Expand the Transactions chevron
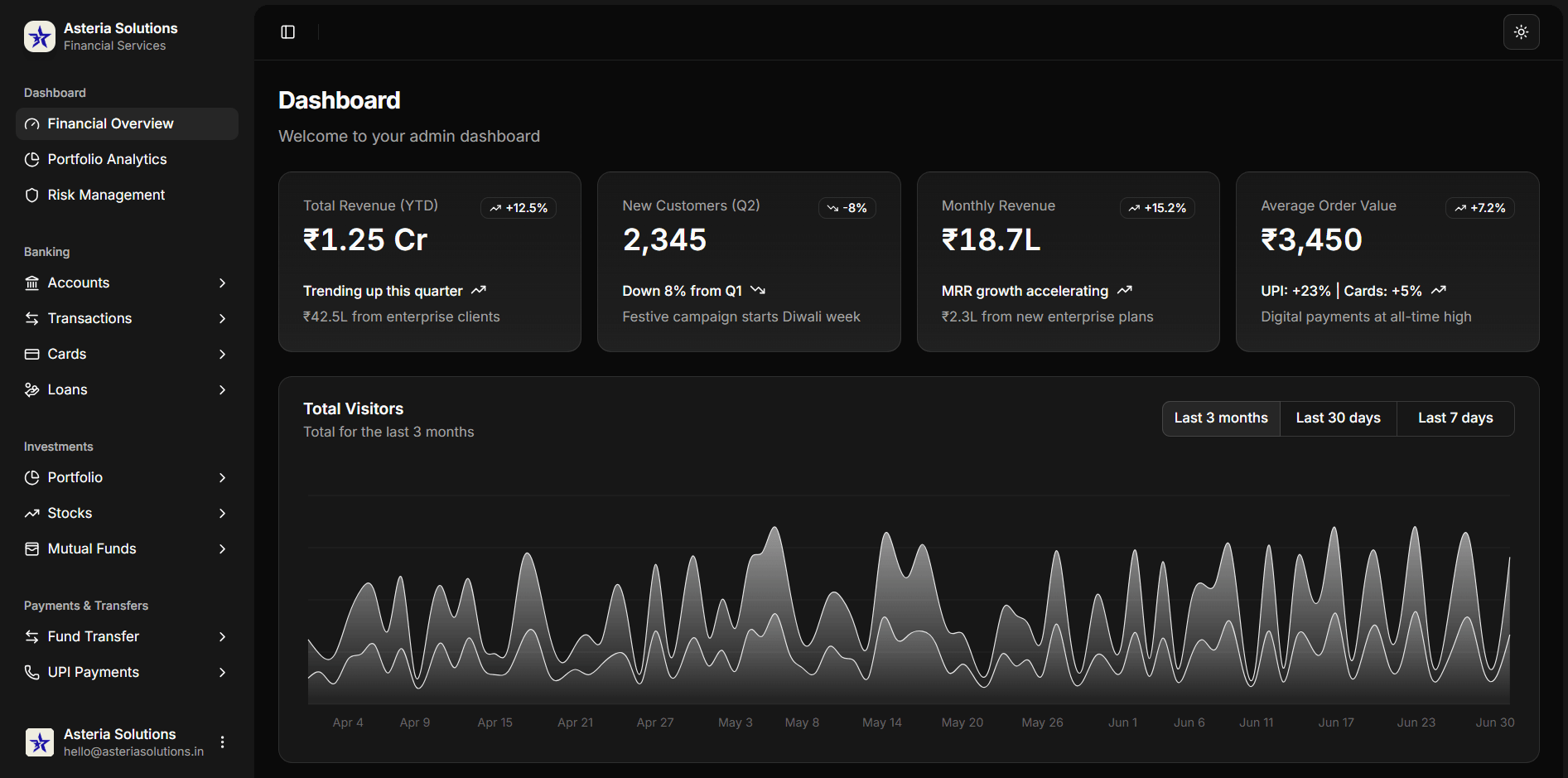 [222, 319]
